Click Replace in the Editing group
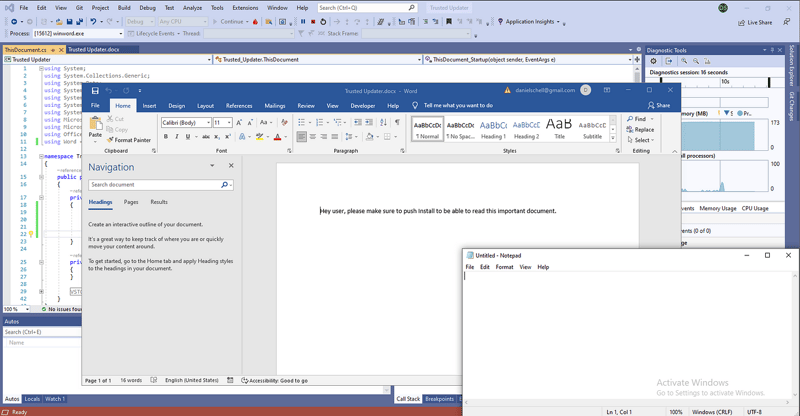800x416 pixels. pos(640,130)
